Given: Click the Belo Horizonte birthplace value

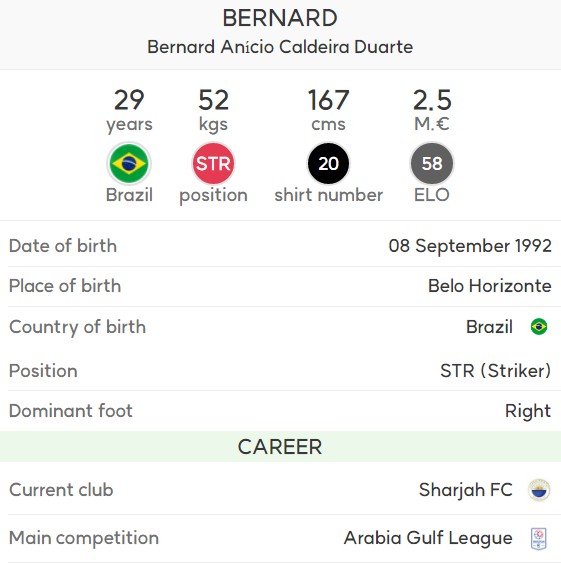Looking at the screenshot, I should tap(490, 286).
